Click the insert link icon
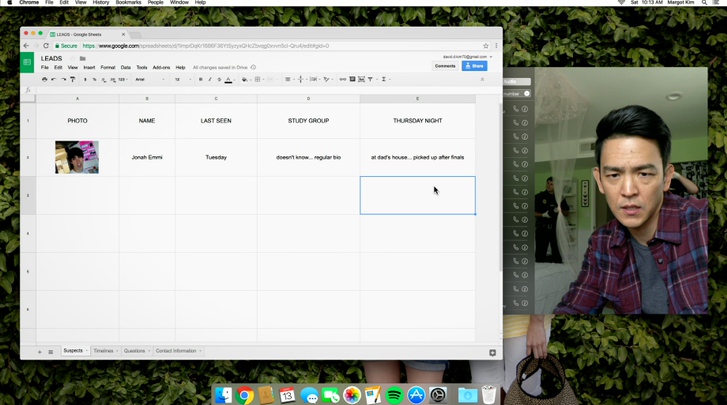Screen dimensions: 727x405 343,79
